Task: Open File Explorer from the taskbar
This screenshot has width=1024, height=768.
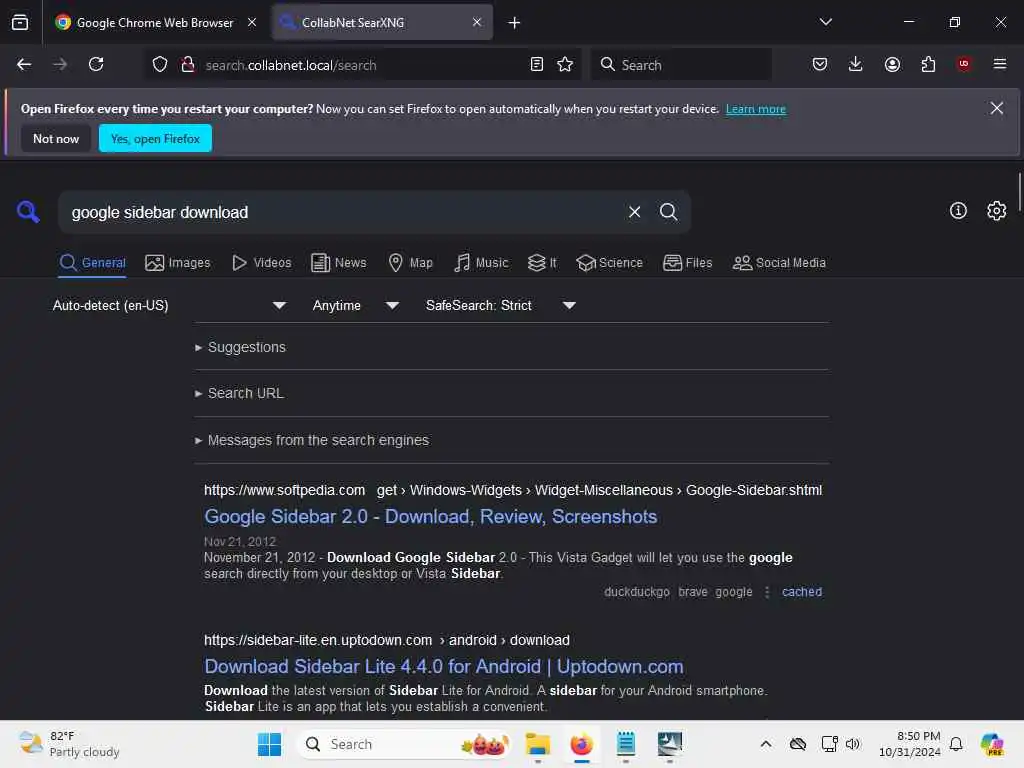Action: [x=537, y=744]
